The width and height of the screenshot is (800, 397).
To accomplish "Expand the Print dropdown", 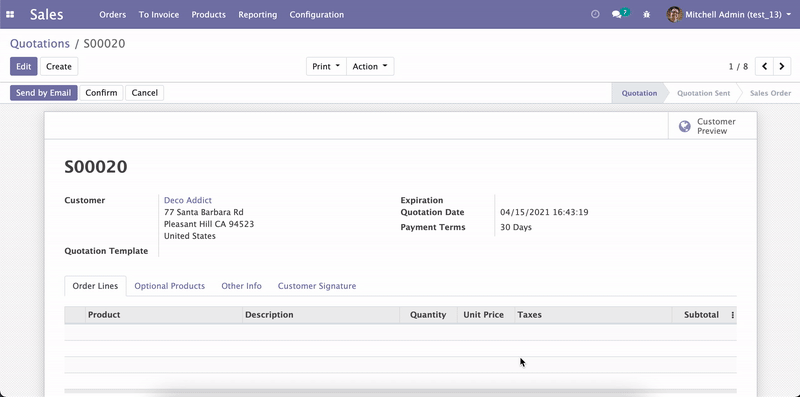I will (x=326, y=66).
